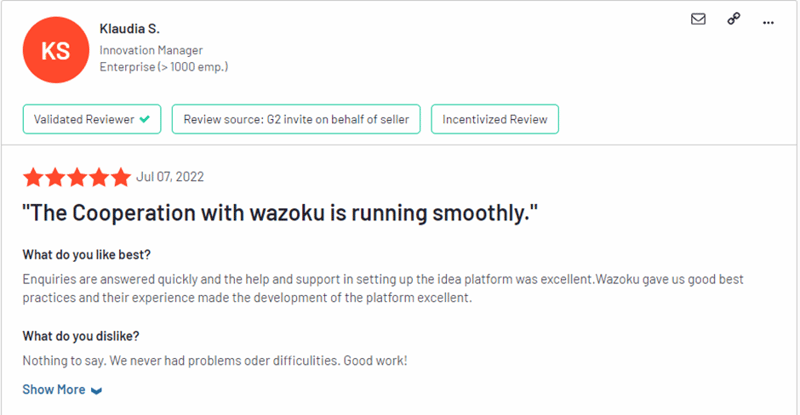Select the Review source G2 invite badge

click(x=296, y=119)
